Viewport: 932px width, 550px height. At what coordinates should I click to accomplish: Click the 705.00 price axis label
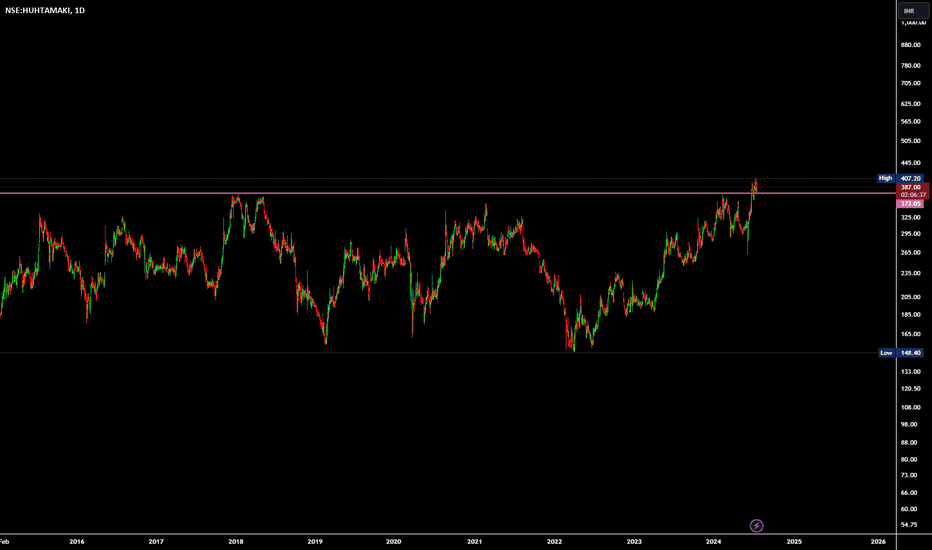coord(911,83)
